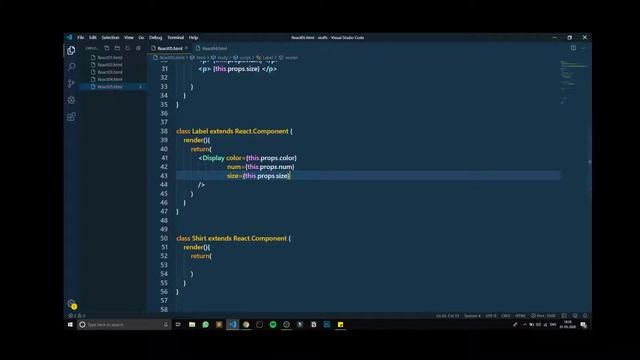
Task: Open Spotify from the taskbar
Action: [x=273, y=324]
